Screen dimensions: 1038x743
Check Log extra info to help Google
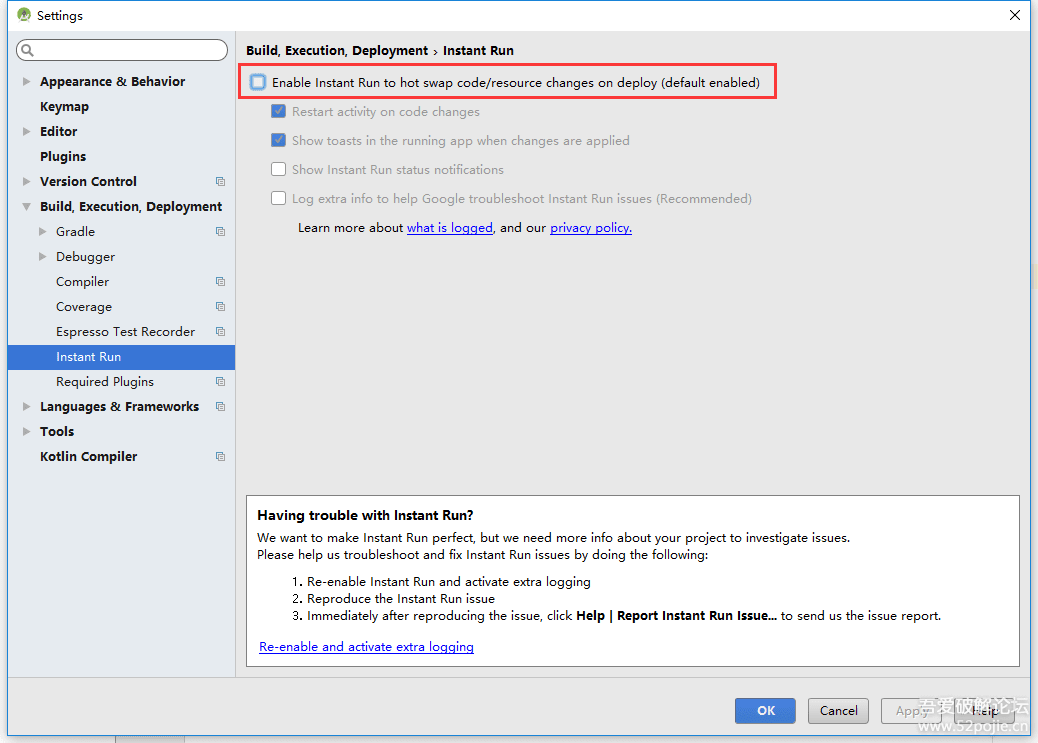pyautogui.click(x=279, y=199)
